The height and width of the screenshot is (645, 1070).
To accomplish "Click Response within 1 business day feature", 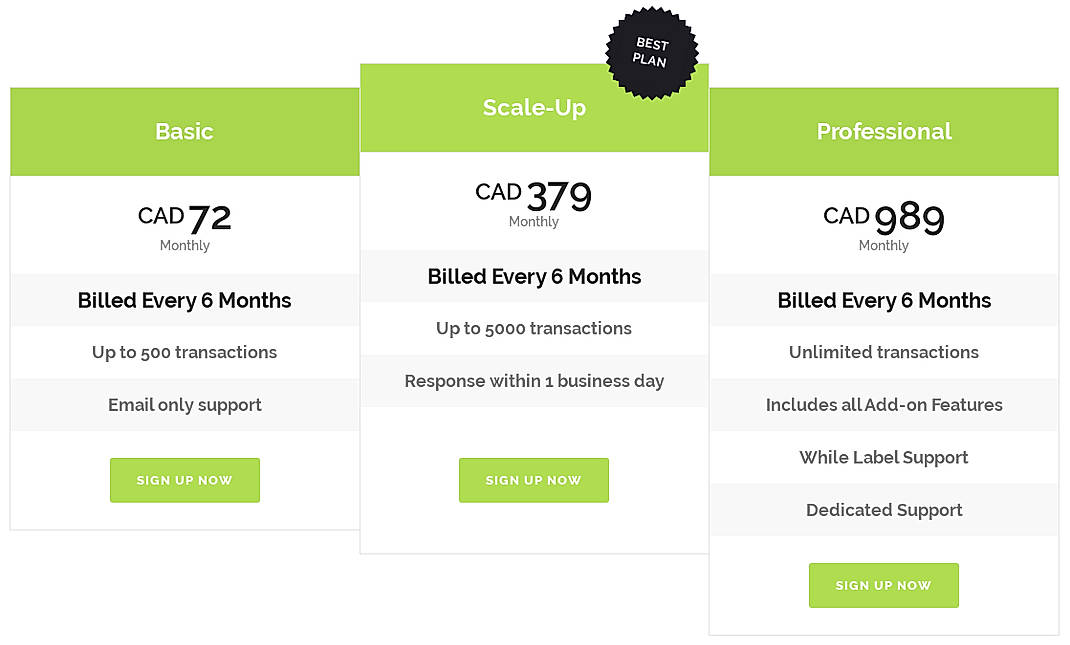I will click(533, 381).
